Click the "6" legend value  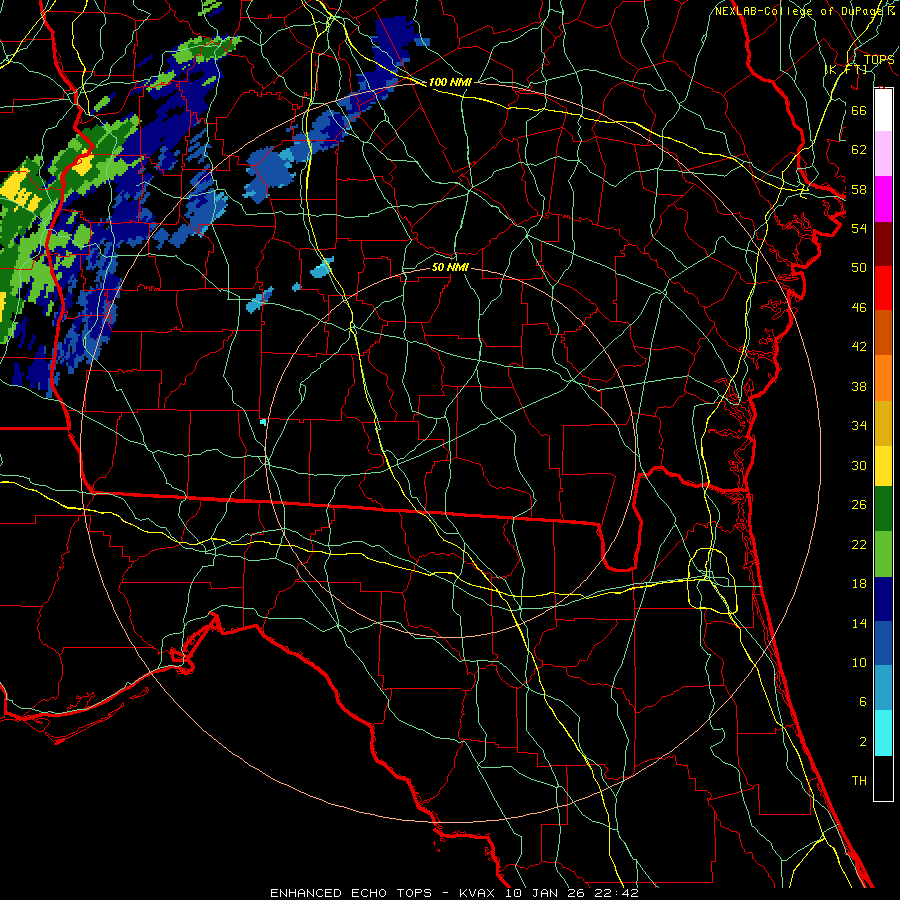862,701
